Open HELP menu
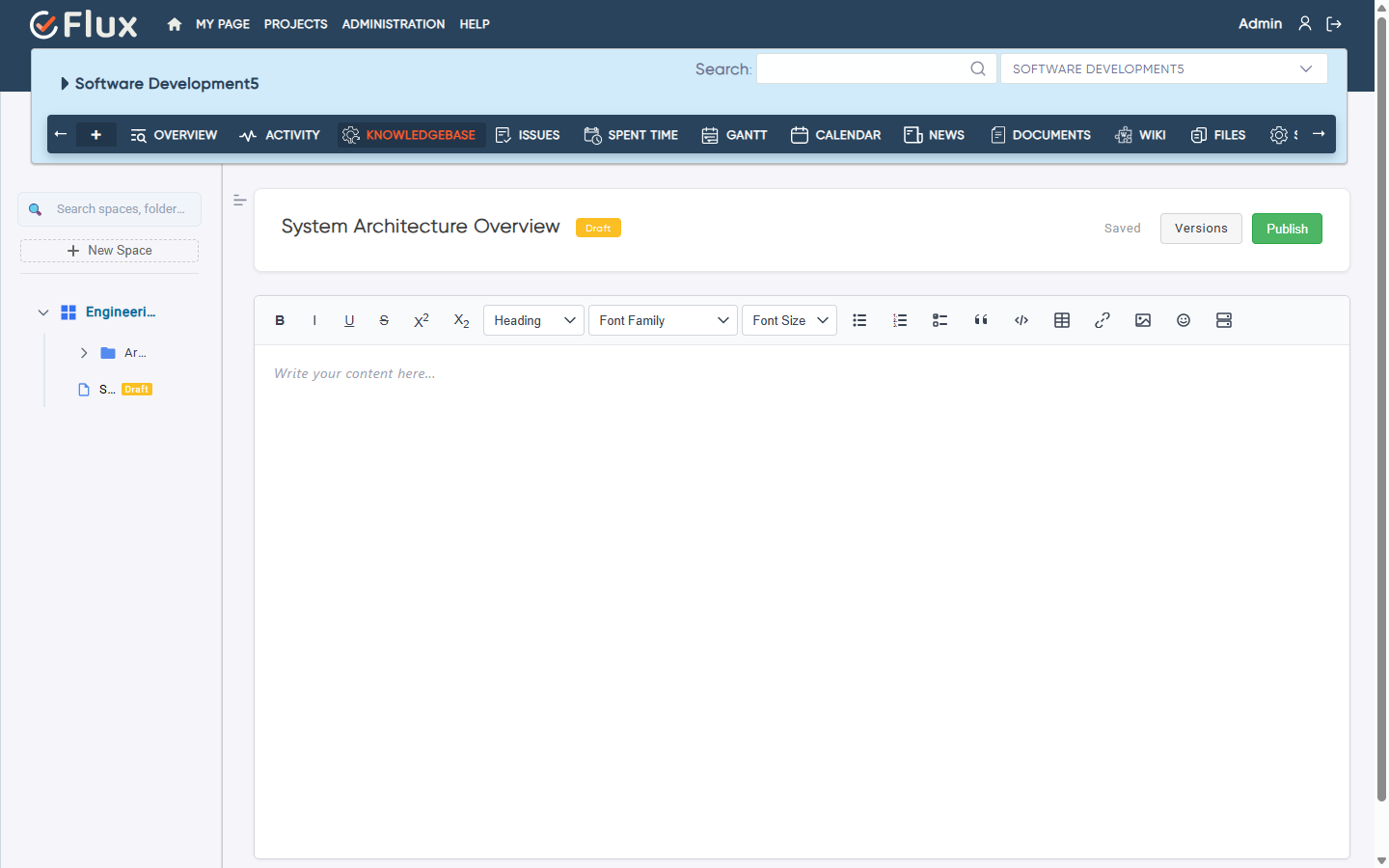Screen dimensions: 1389x868 pos(475,24)
